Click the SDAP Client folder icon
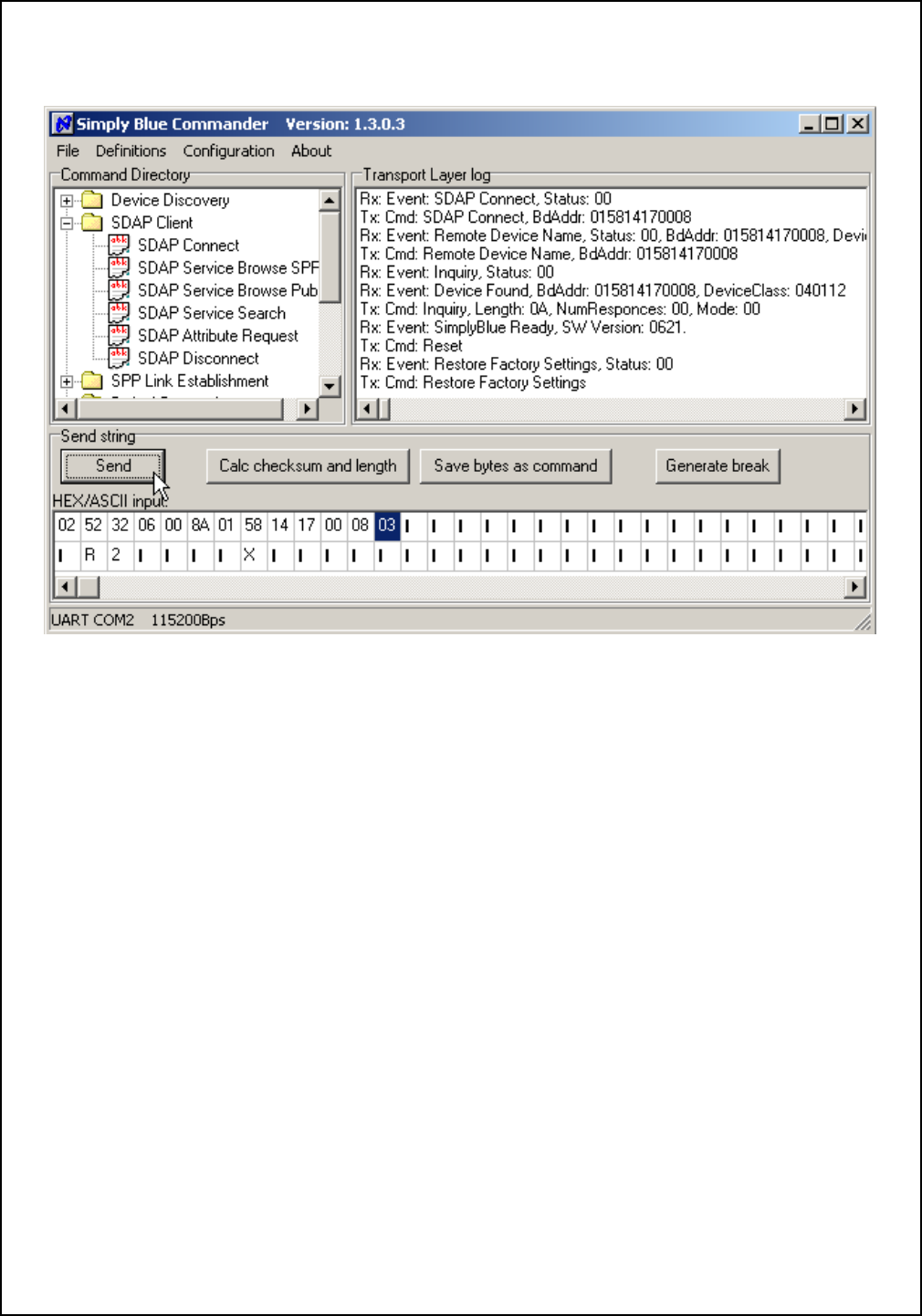The height and width of the screenshot is (1316, 922). pyautogui.click(x=91, y=223)
